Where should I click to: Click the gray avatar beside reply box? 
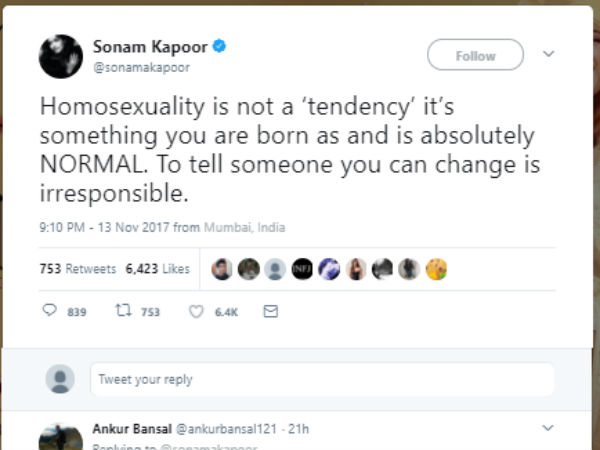[x=61, y=379]
